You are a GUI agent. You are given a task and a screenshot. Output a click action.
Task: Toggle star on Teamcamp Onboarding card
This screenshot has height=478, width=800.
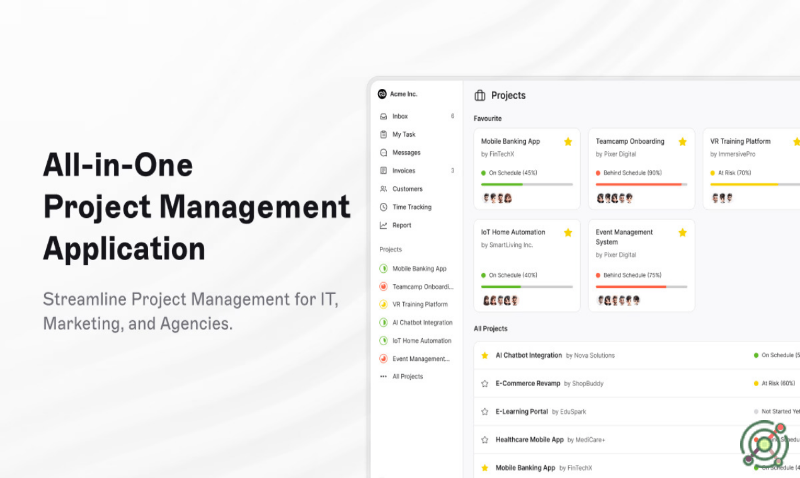click(x=683, y=142)
